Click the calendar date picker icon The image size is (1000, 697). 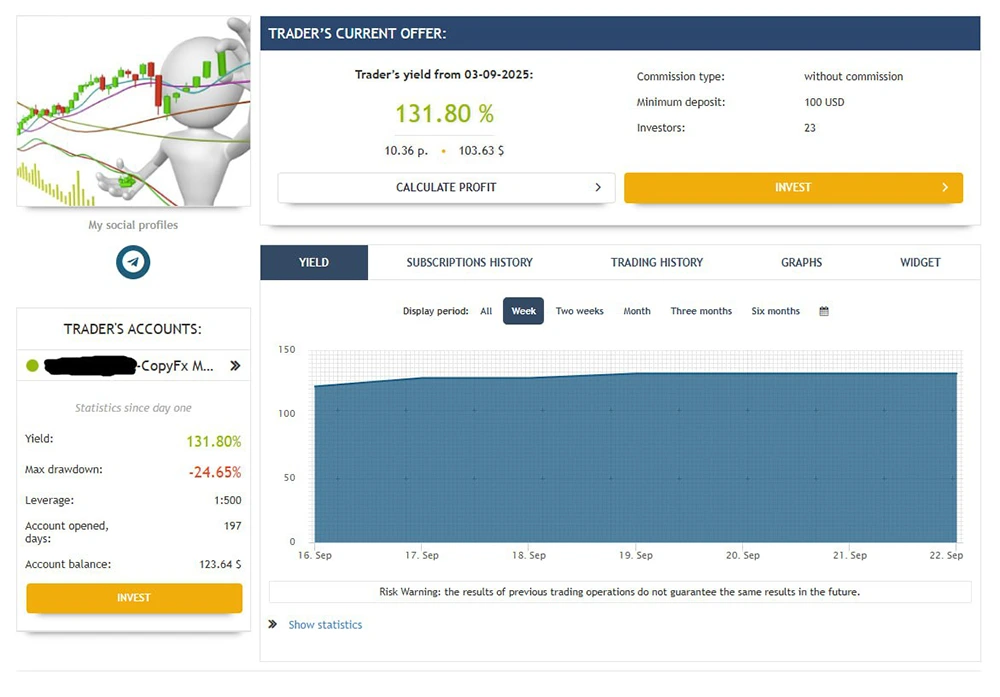(823, 311)
